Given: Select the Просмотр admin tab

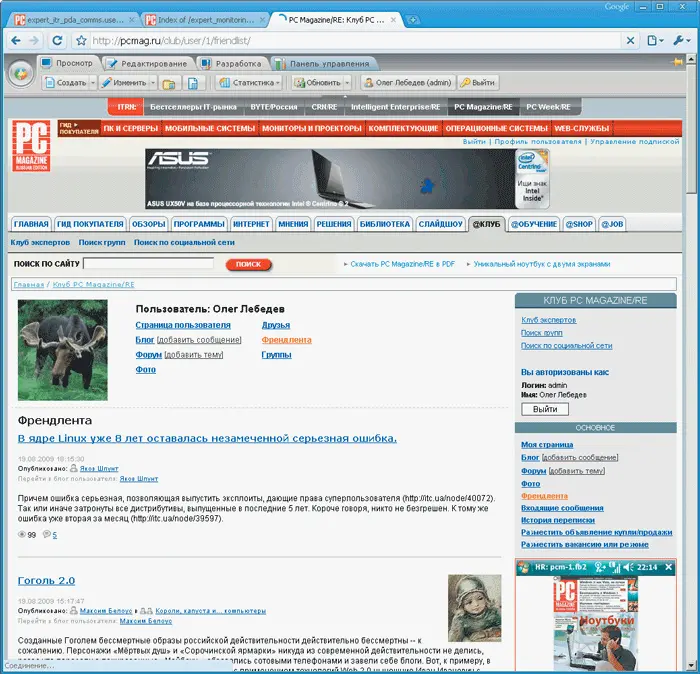Looking at the screenshot, I should point(68,63).
